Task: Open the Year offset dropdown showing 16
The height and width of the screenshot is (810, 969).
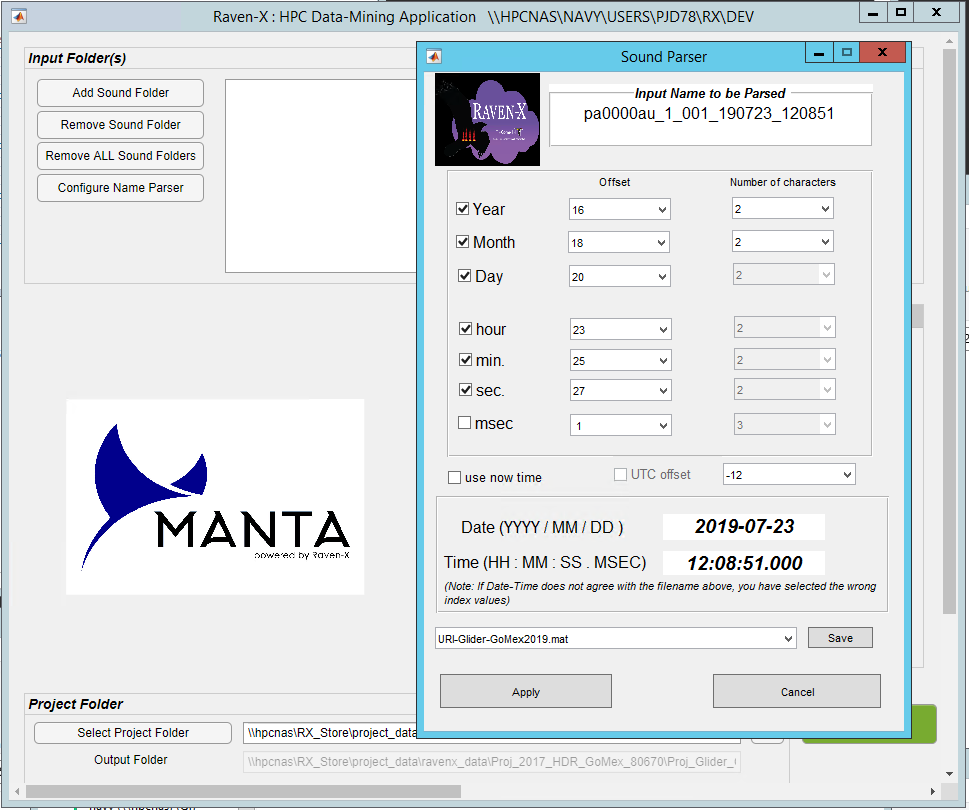Action: tap(619, 209)
